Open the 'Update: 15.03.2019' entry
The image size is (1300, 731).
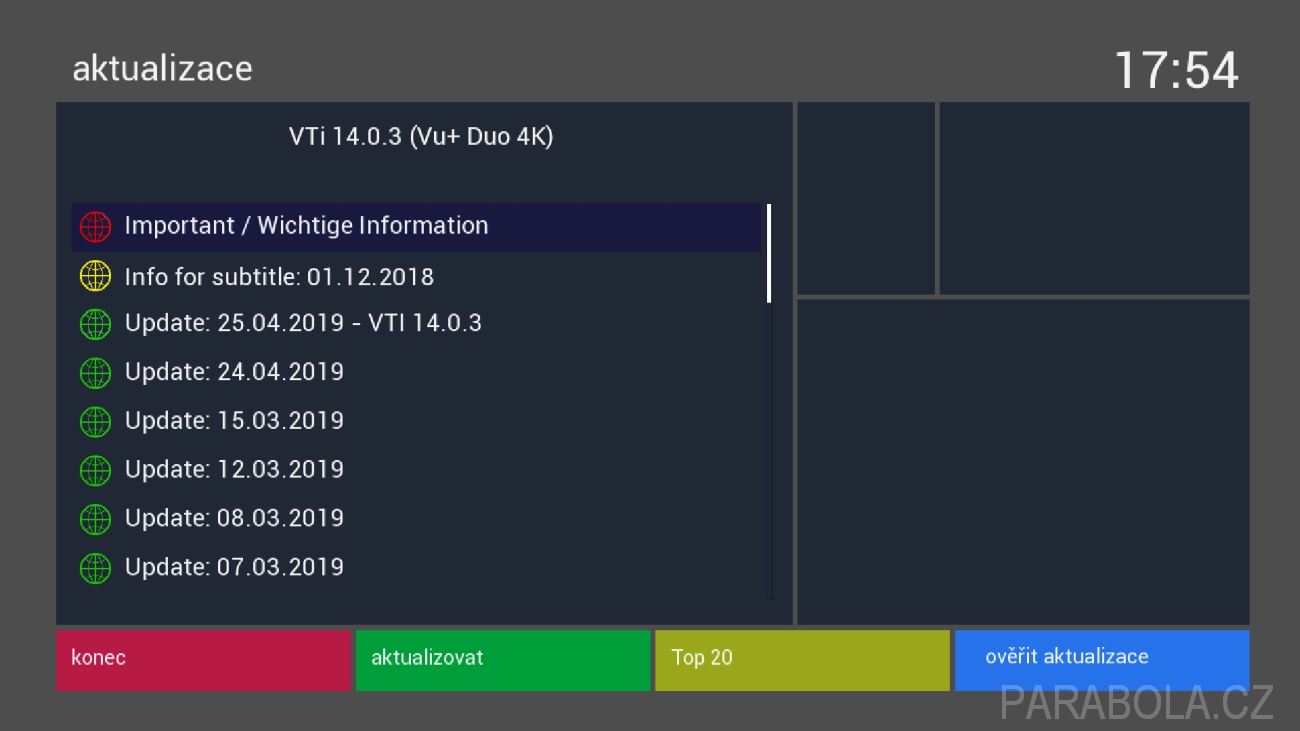pyautogui.click(x=417, y=422)
